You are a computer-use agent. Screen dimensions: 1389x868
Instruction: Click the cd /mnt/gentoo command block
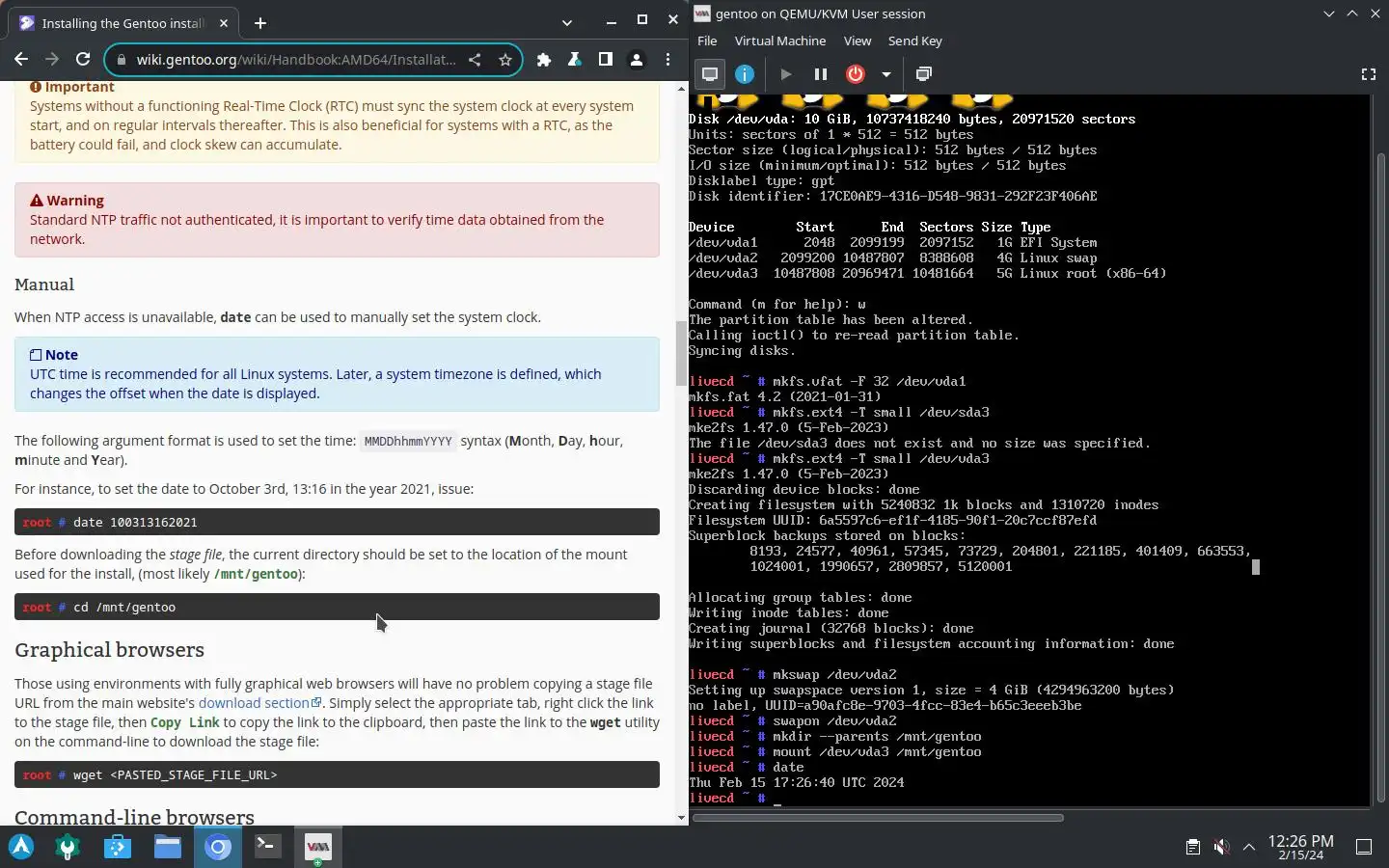337,607
